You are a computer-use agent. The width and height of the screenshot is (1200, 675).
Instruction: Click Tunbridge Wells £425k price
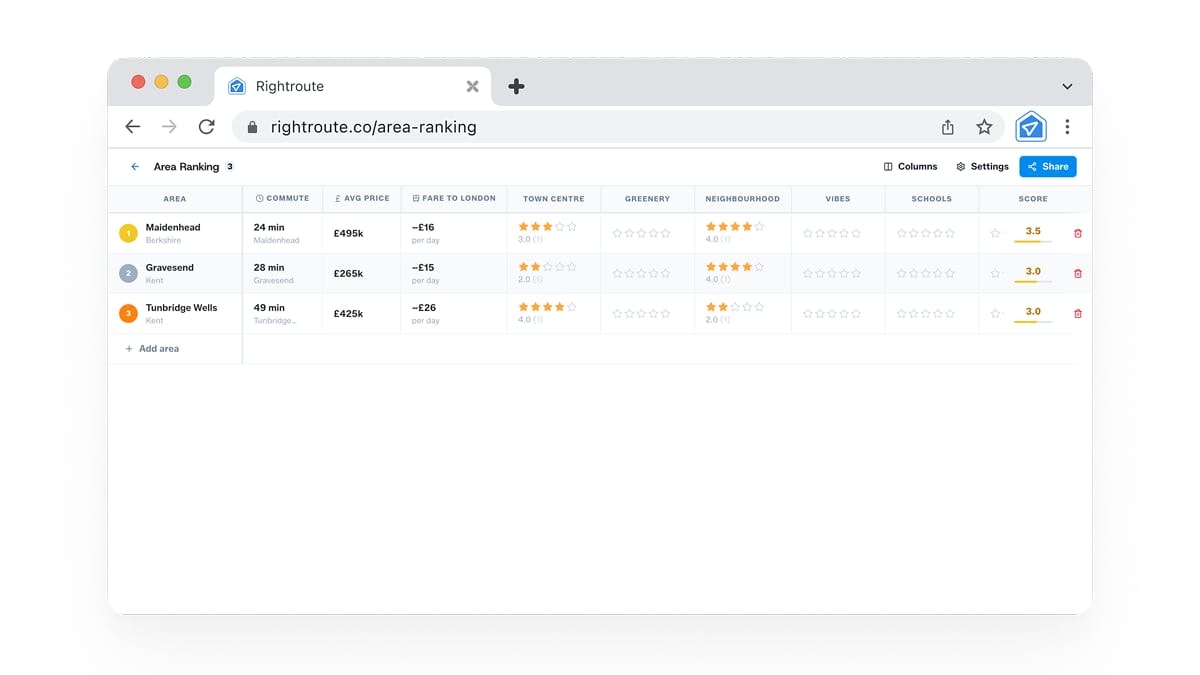pos(348,313)
